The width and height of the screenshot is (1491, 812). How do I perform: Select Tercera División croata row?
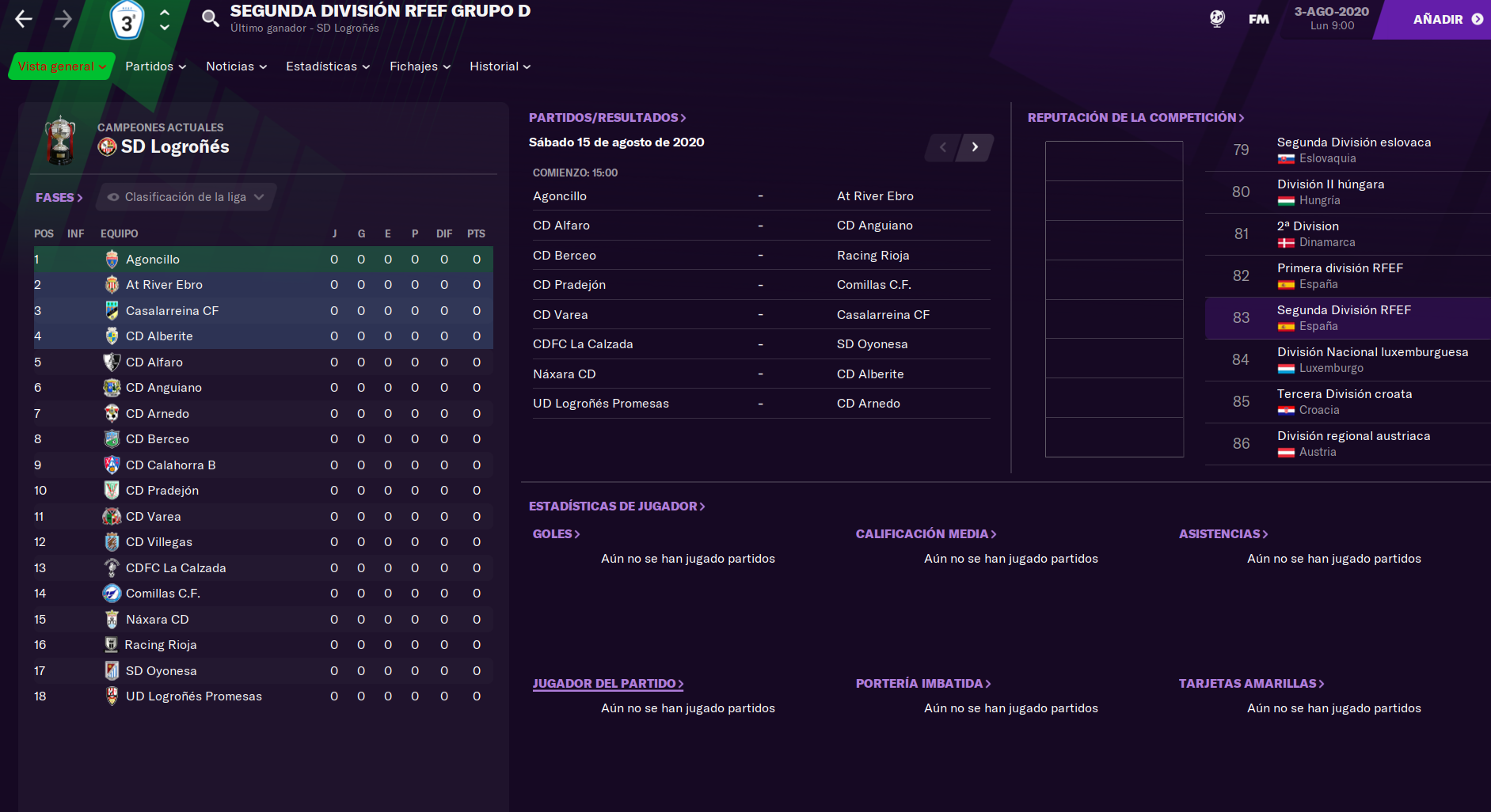[x=1347, y=402]
